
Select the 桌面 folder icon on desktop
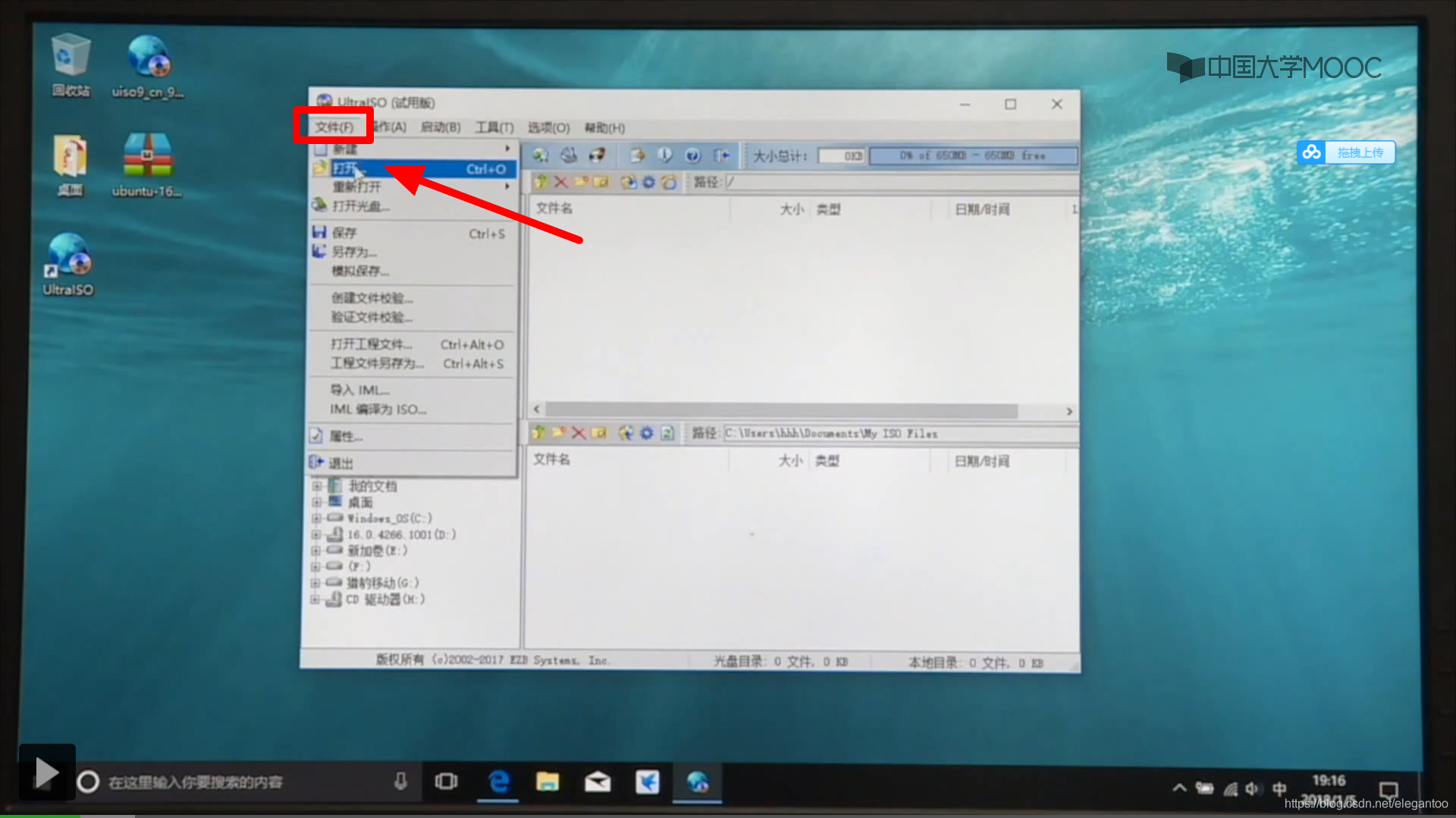point(71,165)
